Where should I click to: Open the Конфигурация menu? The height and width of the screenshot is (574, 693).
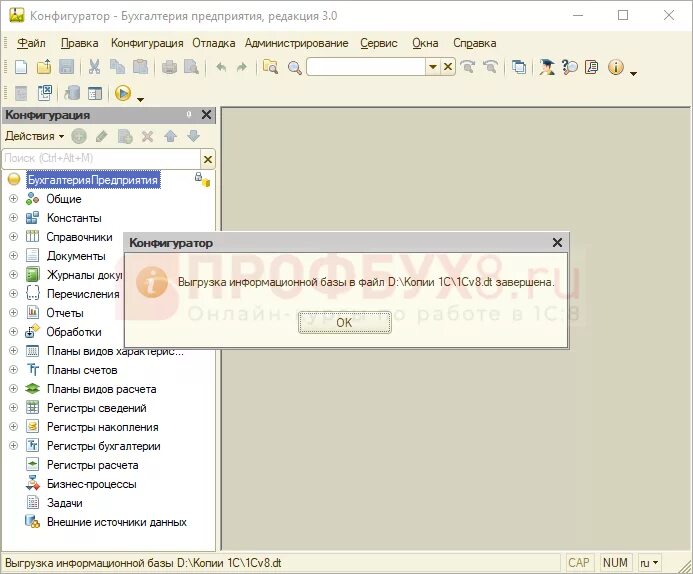click(x=147, y=43)
